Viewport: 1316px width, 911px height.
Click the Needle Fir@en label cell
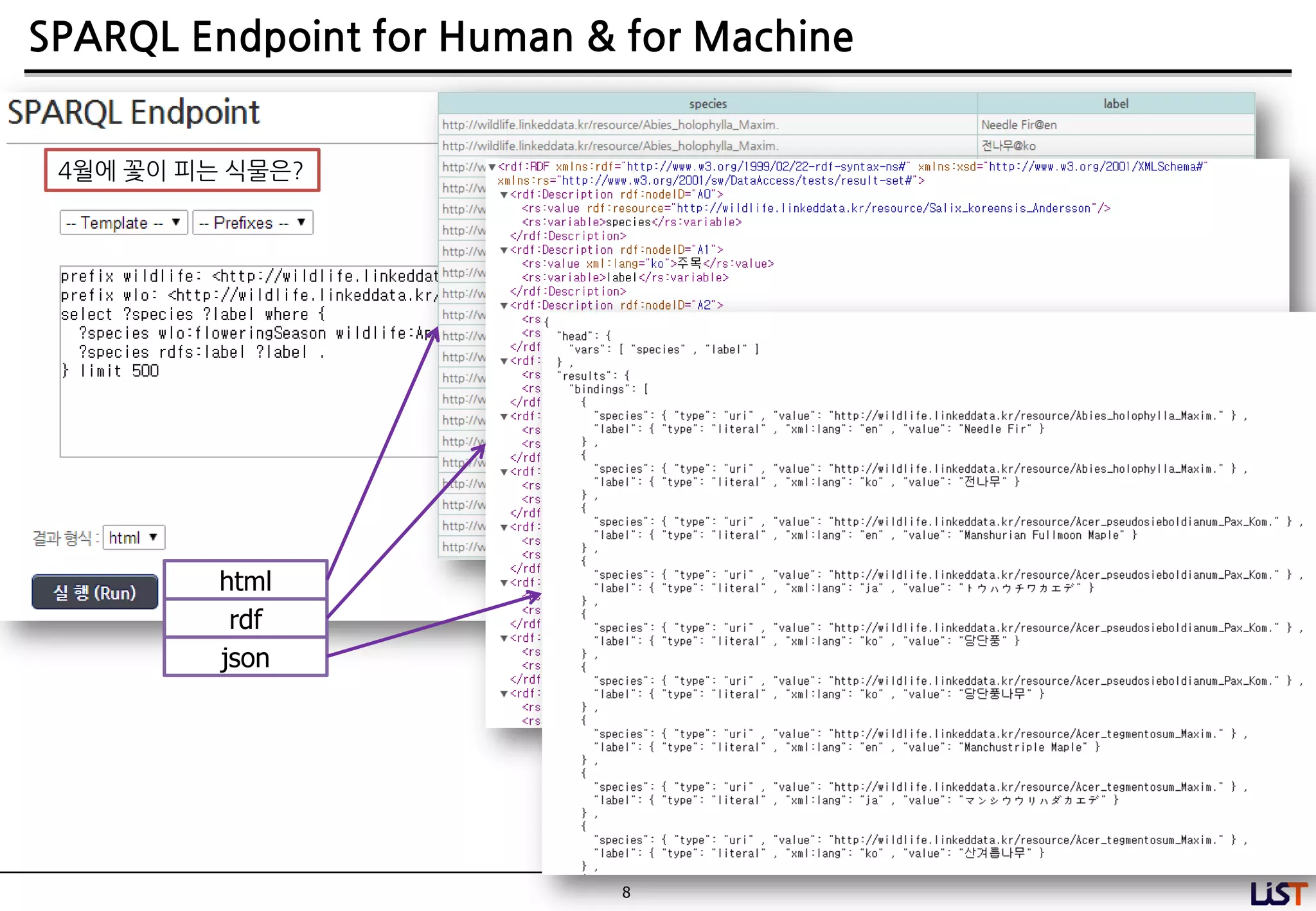[1019, 125]
